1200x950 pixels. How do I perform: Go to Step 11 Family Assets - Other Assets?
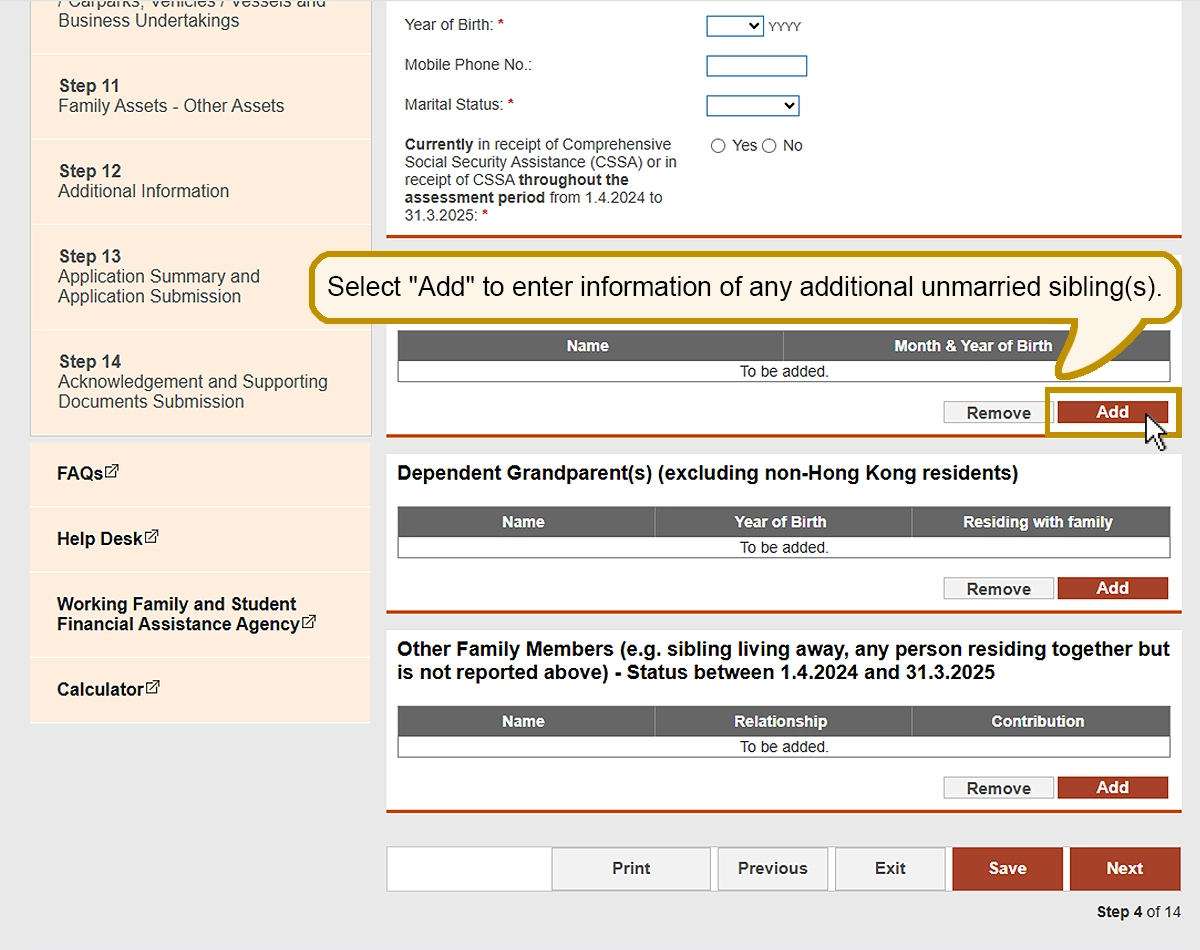pyautogui.click(x=171, y=96)
